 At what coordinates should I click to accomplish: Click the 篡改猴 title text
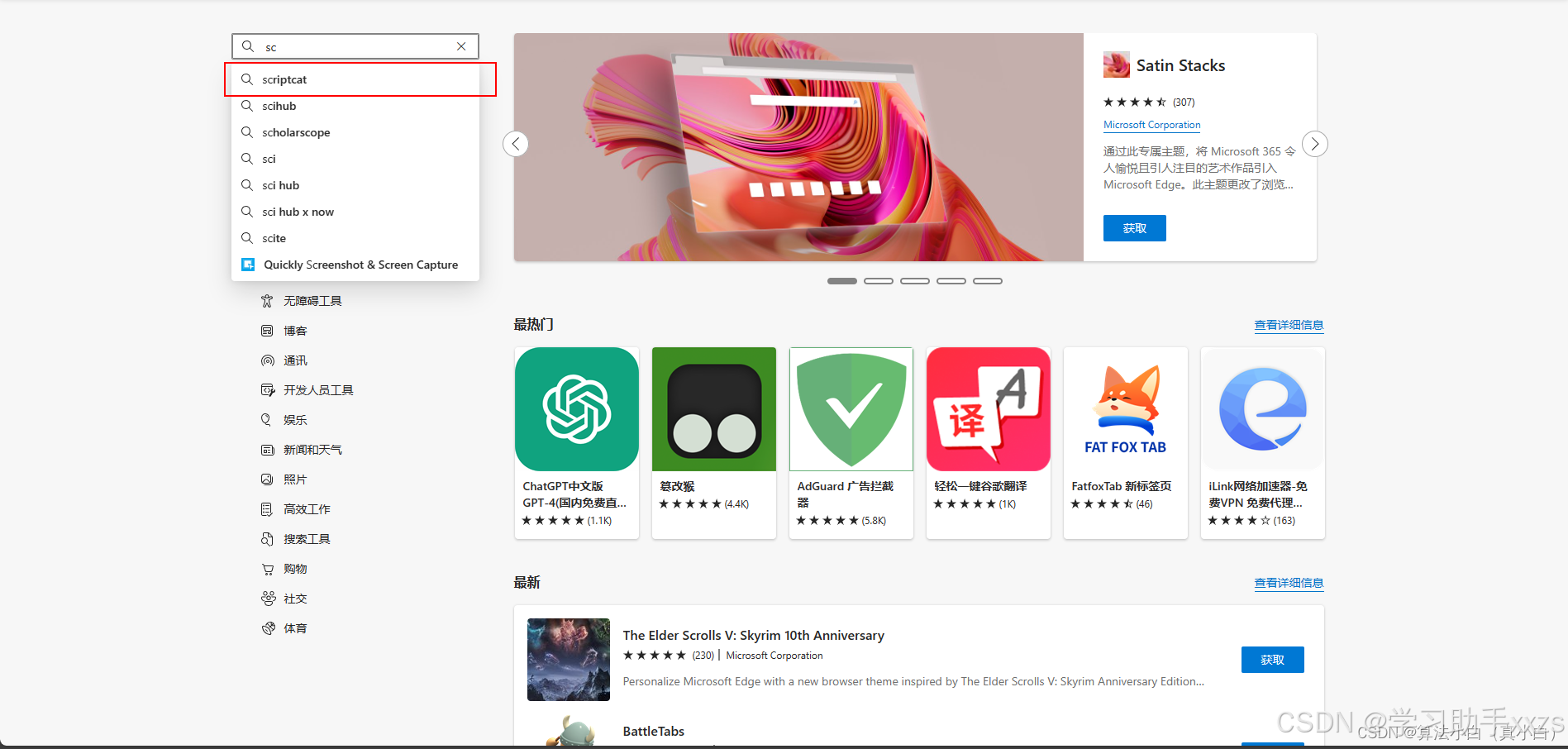pyautogui.click(x=677, y=486)
